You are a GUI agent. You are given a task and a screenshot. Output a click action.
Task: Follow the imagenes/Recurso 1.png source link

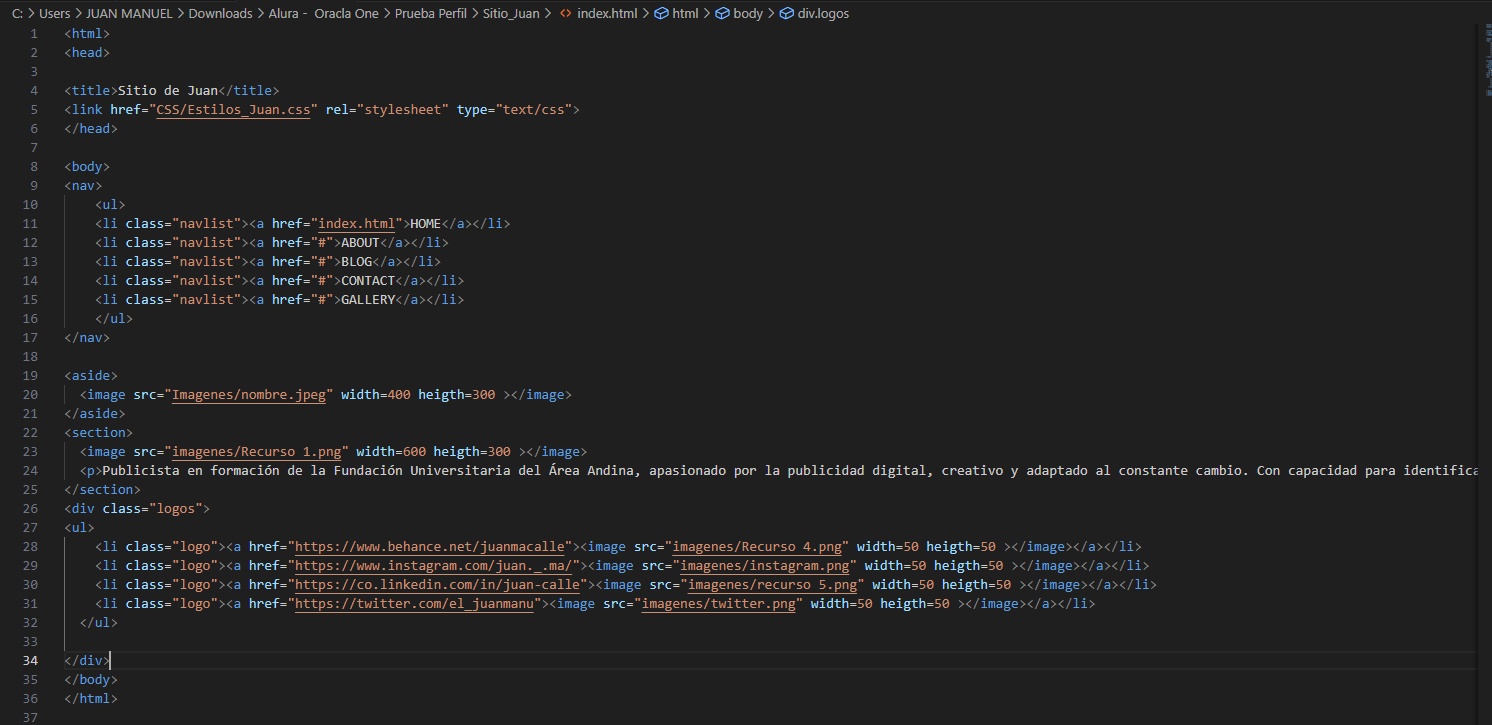coord(257,451)
